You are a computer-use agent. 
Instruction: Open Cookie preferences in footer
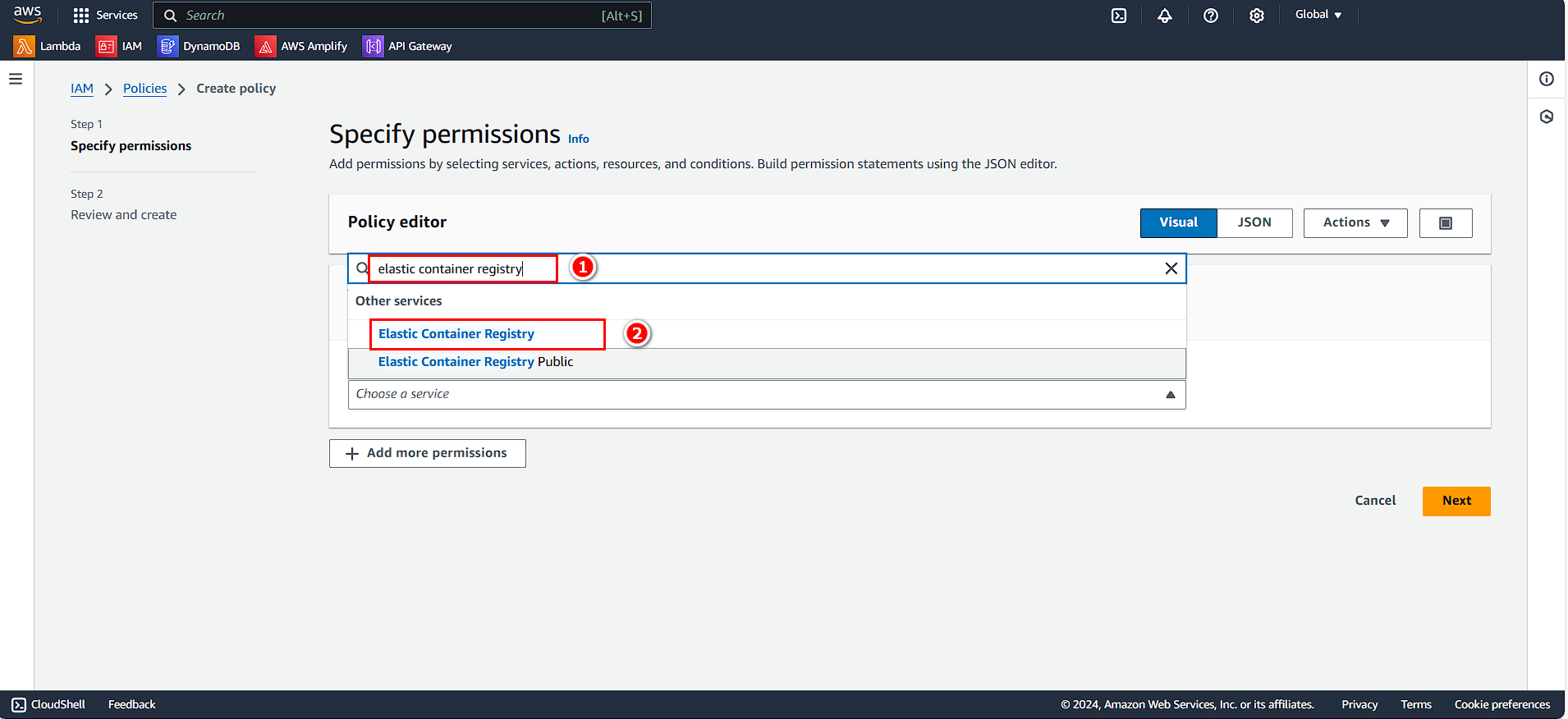click(1502, 704)
